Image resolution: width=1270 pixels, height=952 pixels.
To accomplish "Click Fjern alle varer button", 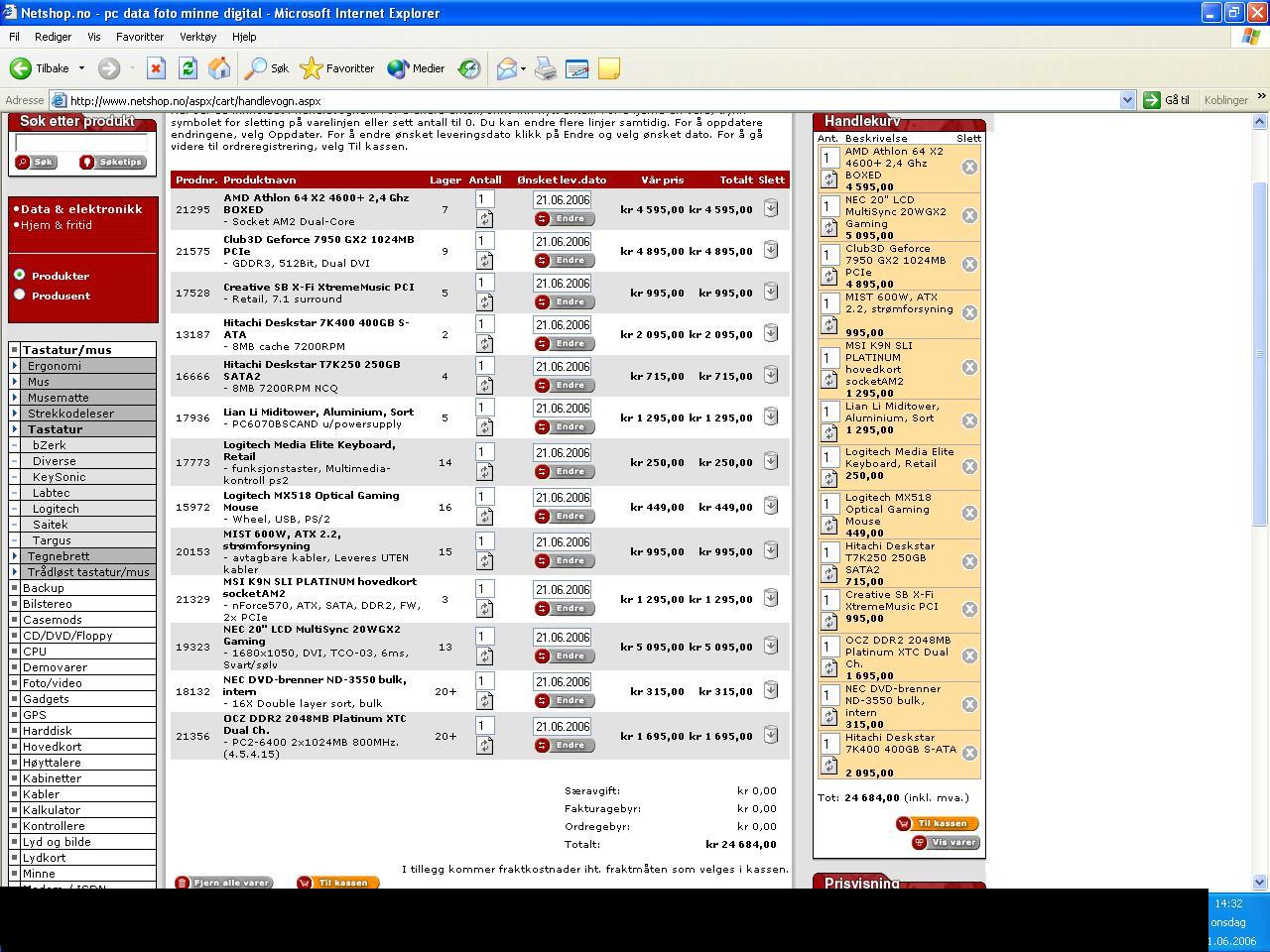I will pos(223,883).
